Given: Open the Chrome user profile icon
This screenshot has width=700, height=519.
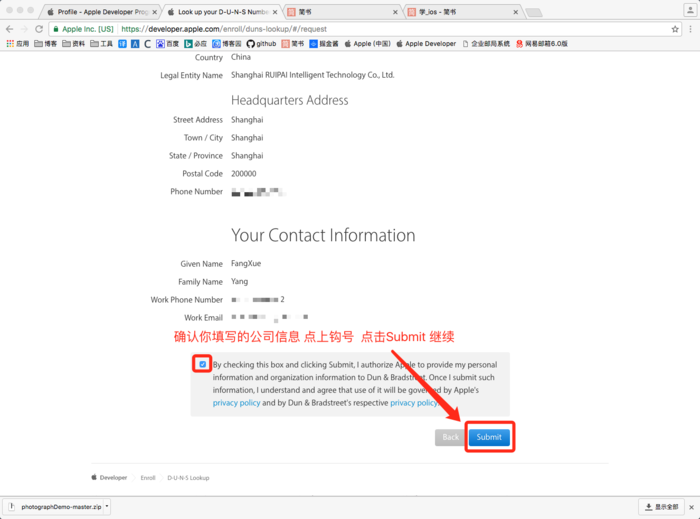Looking at the screenshot, I should 690,10.
